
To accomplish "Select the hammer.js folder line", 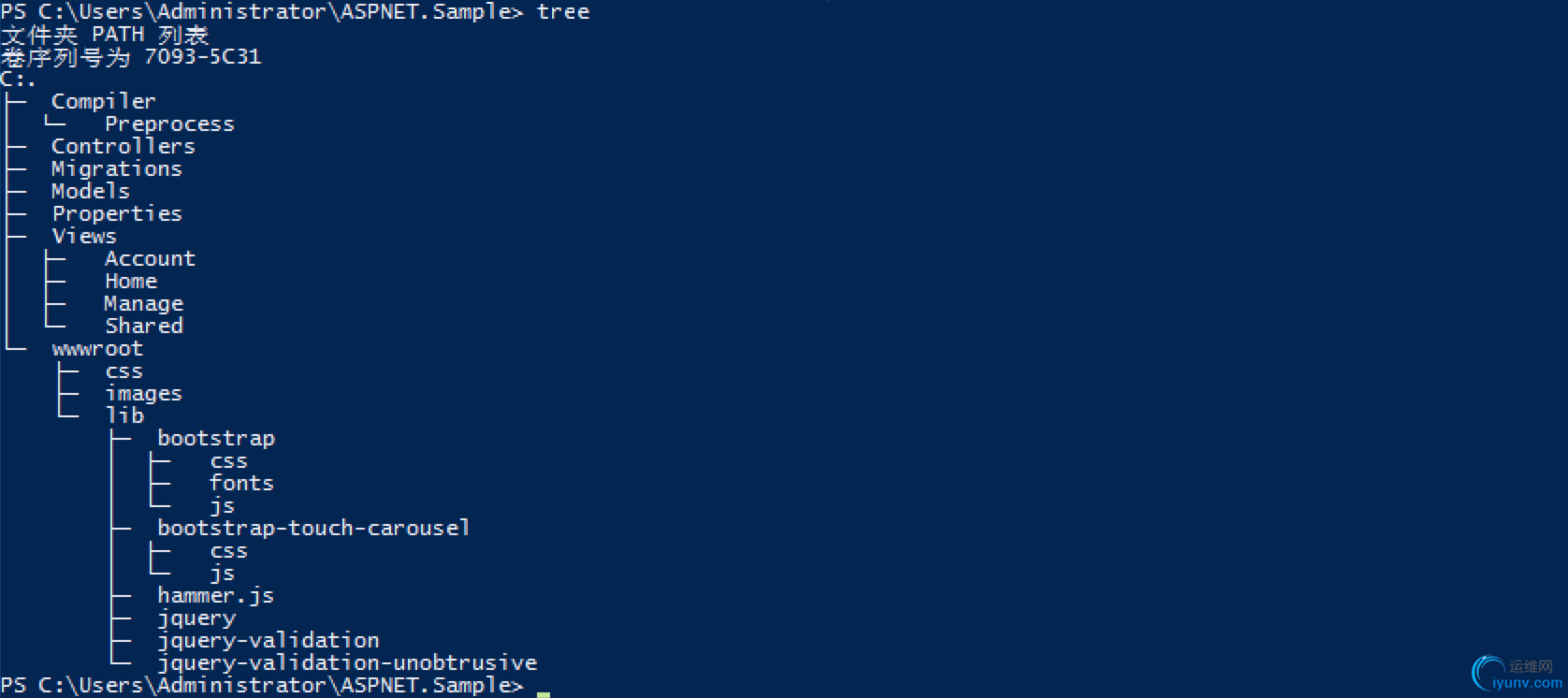I will point(215,596).
